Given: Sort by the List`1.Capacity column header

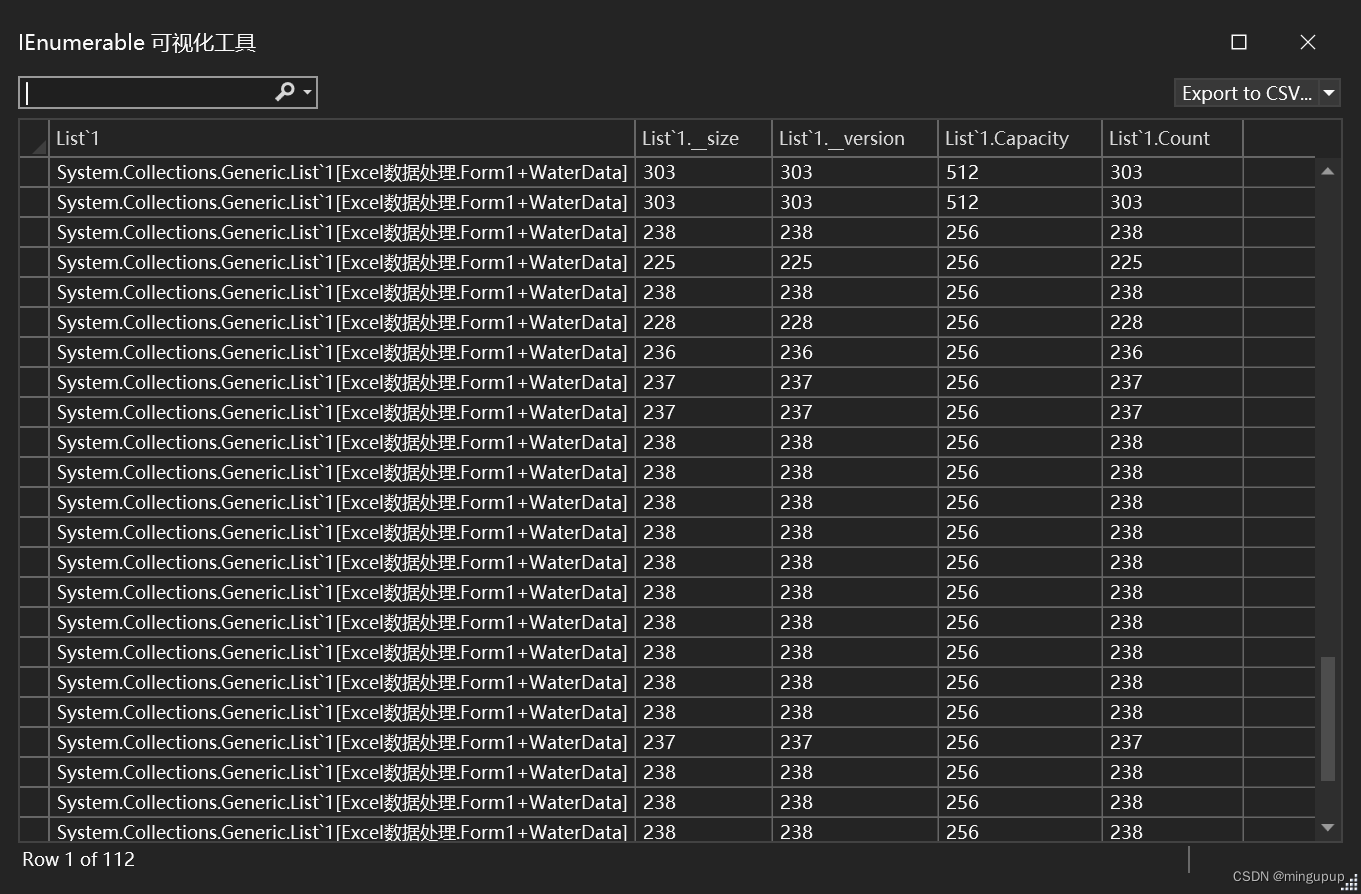Looking at the screenshot, I should (1020, 138).
